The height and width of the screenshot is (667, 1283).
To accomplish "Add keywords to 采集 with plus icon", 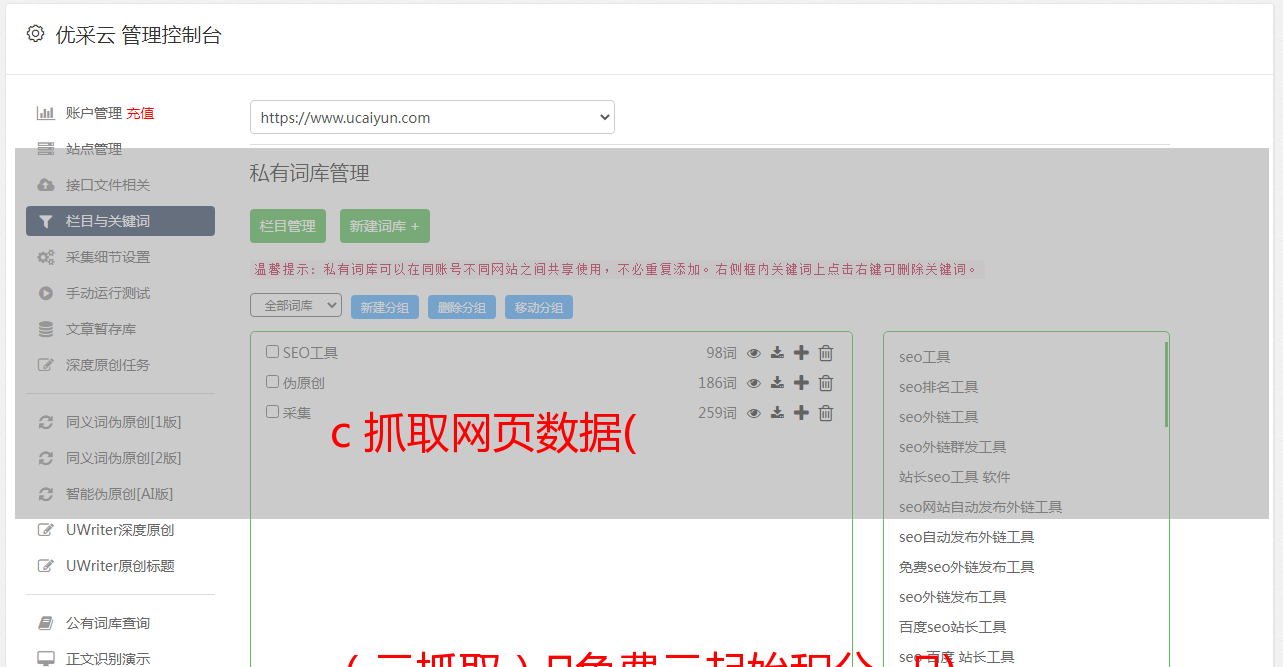I will pyautogui.click(x=801, y=413).
